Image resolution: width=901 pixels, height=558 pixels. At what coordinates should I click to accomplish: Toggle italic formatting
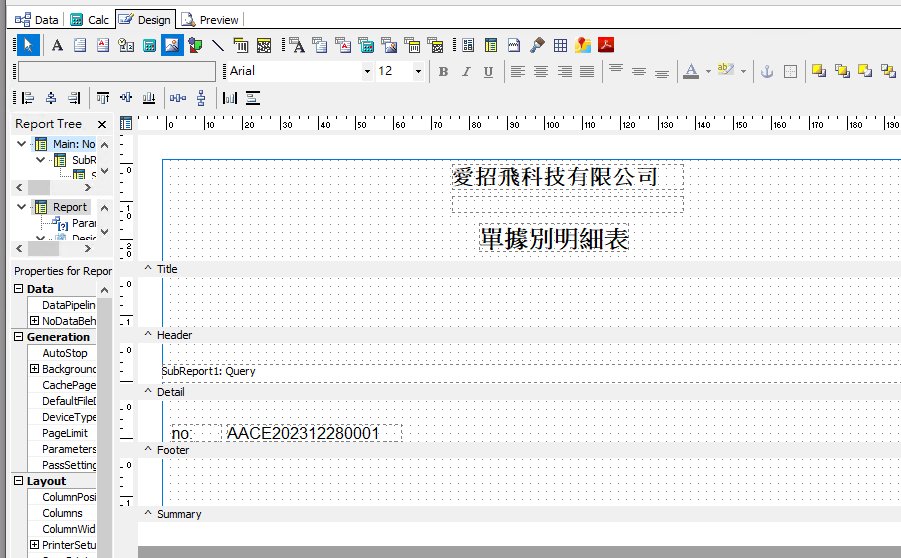click(465, 72)
